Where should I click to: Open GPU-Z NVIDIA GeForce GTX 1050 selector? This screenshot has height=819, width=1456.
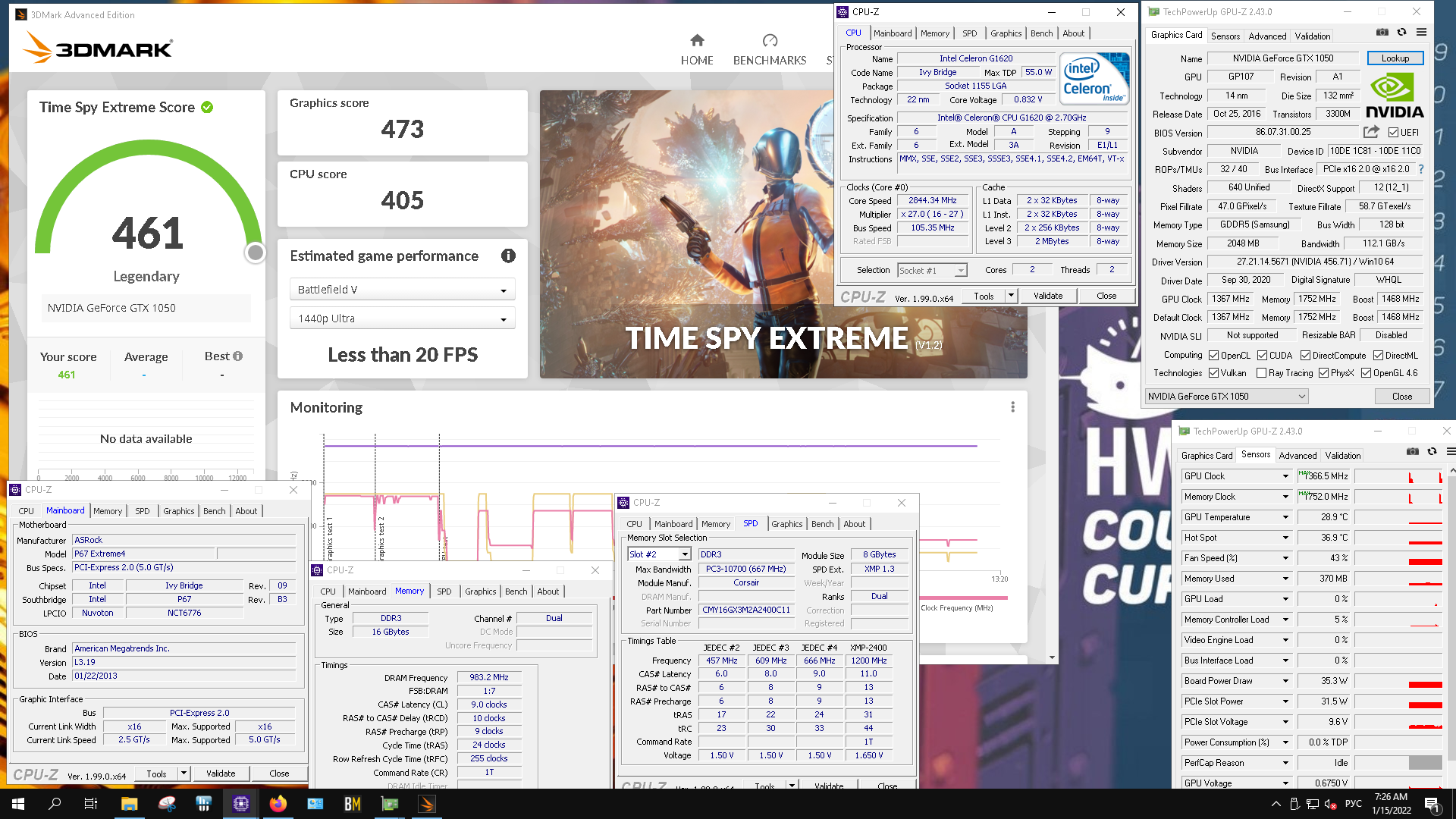click(1226, 397)
